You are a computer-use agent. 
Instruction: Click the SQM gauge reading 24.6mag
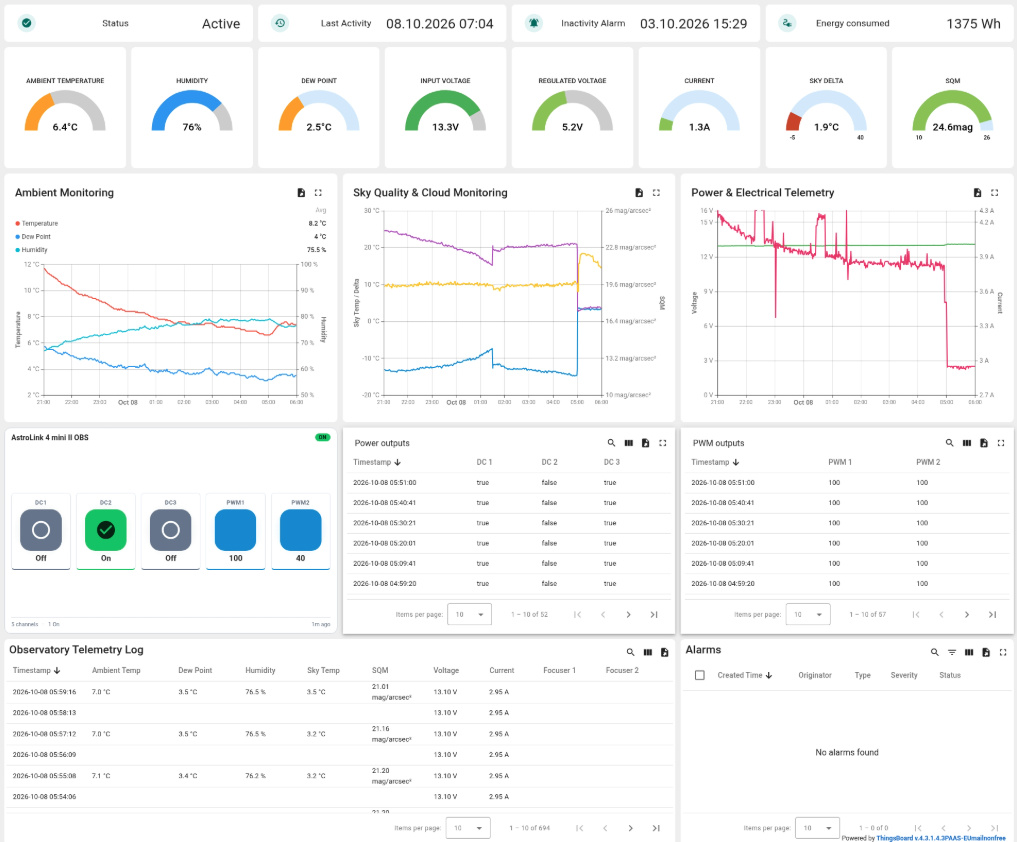(952, 108)
